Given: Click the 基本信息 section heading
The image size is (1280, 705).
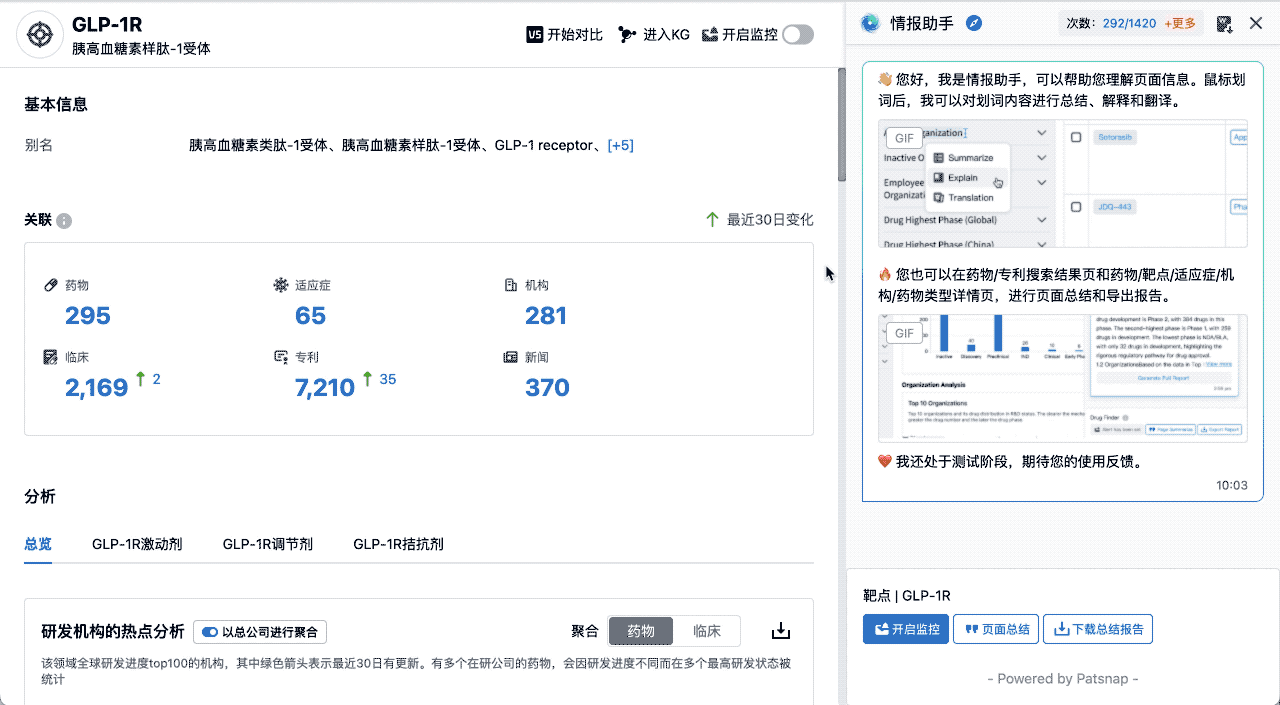Looking at the screenshot, I should point(56,104).
